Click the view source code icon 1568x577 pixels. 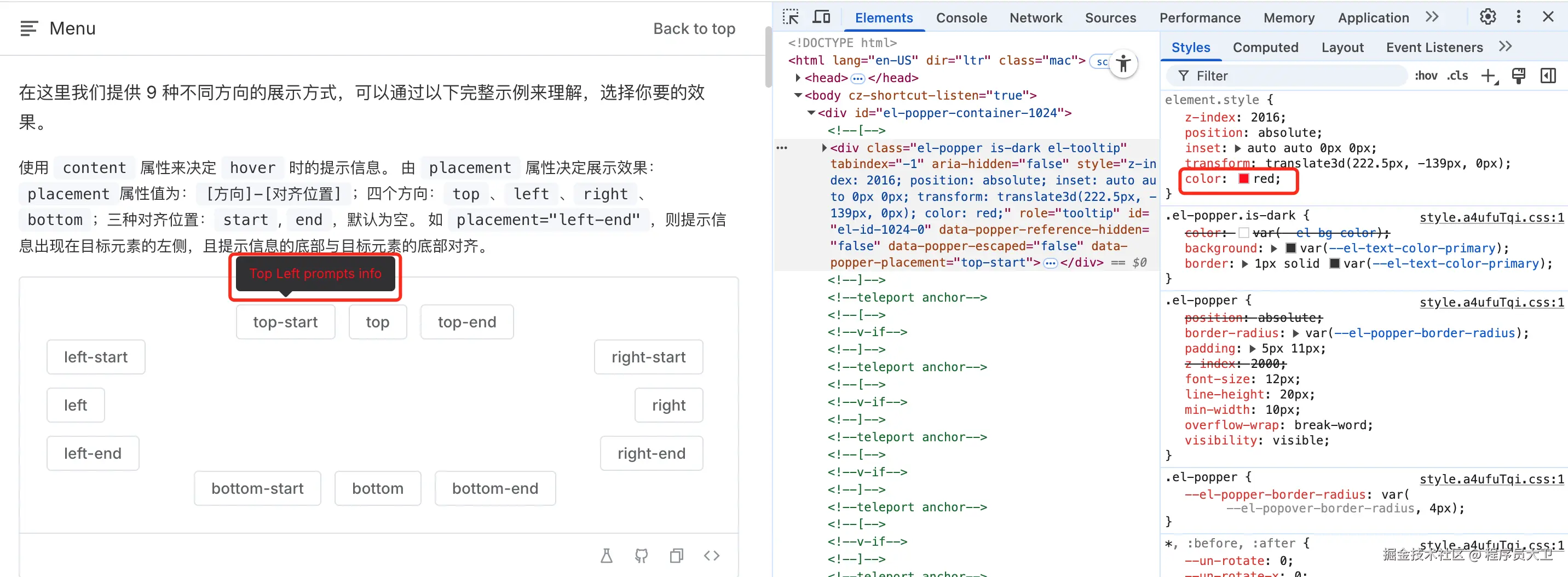[712, 555]
